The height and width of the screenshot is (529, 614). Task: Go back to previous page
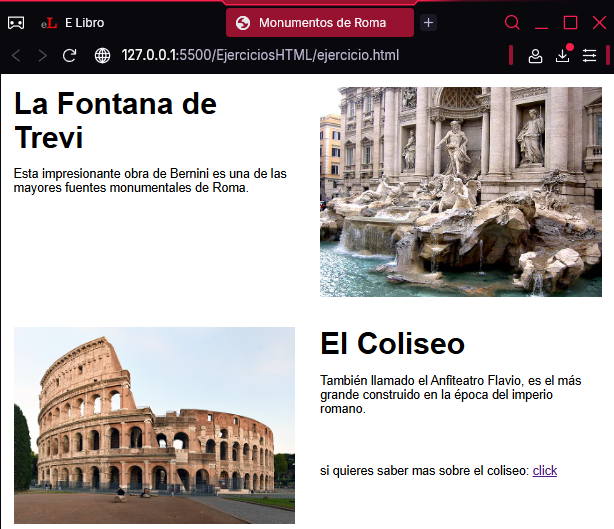16,56
